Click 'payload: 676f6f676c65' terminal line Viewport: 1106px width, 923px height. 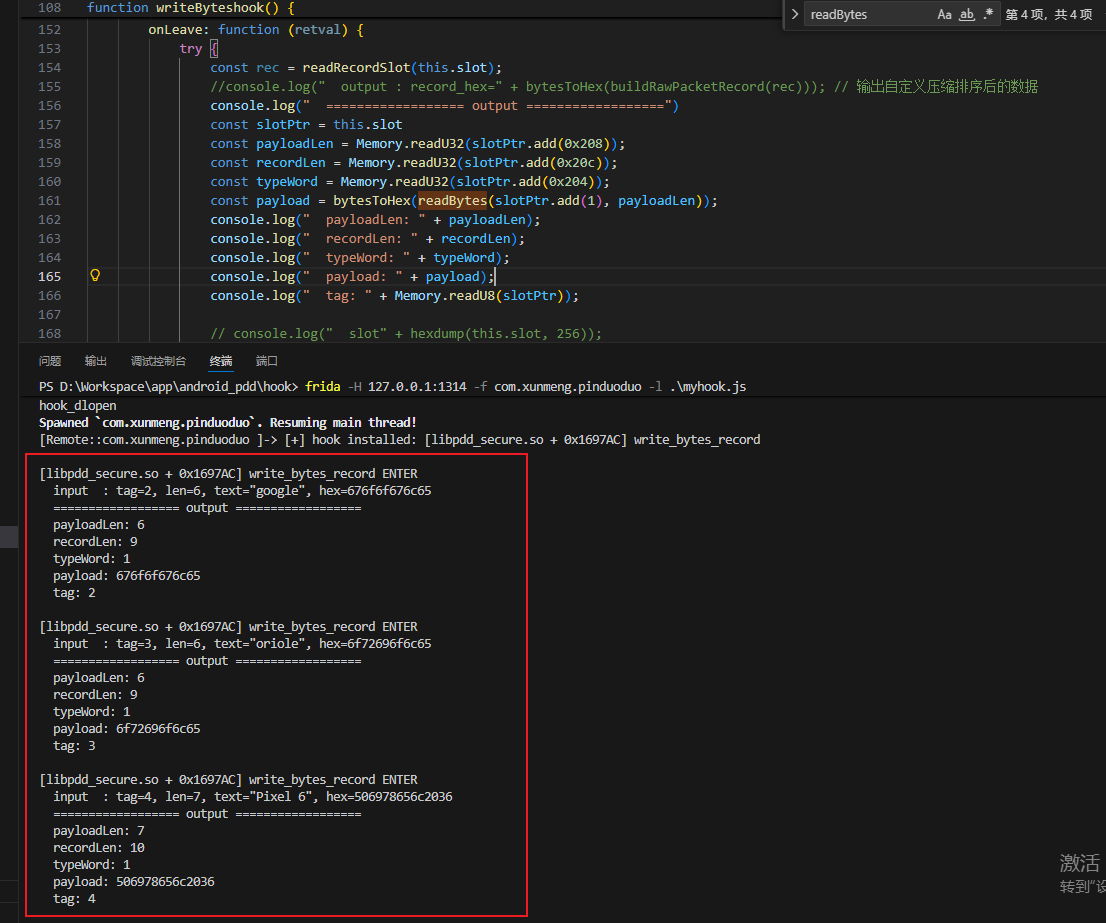coord(127,576)
